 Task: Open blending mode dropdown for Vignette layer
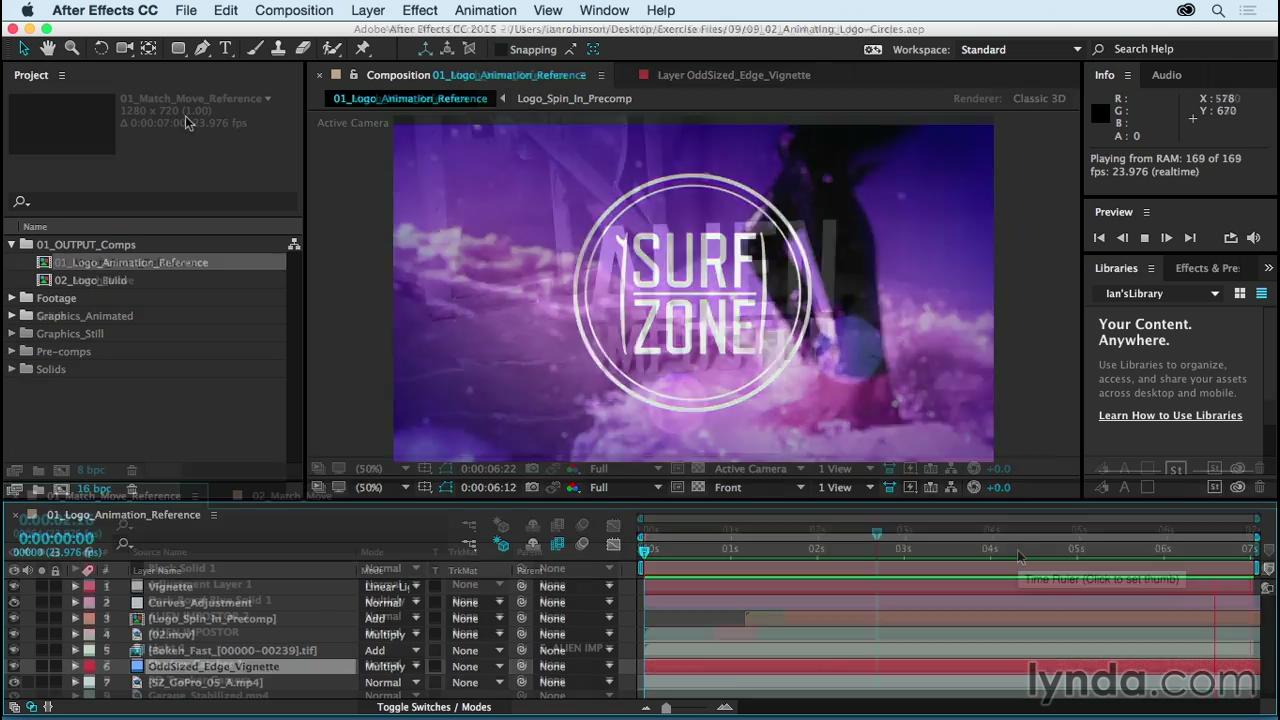click(391, 586)
